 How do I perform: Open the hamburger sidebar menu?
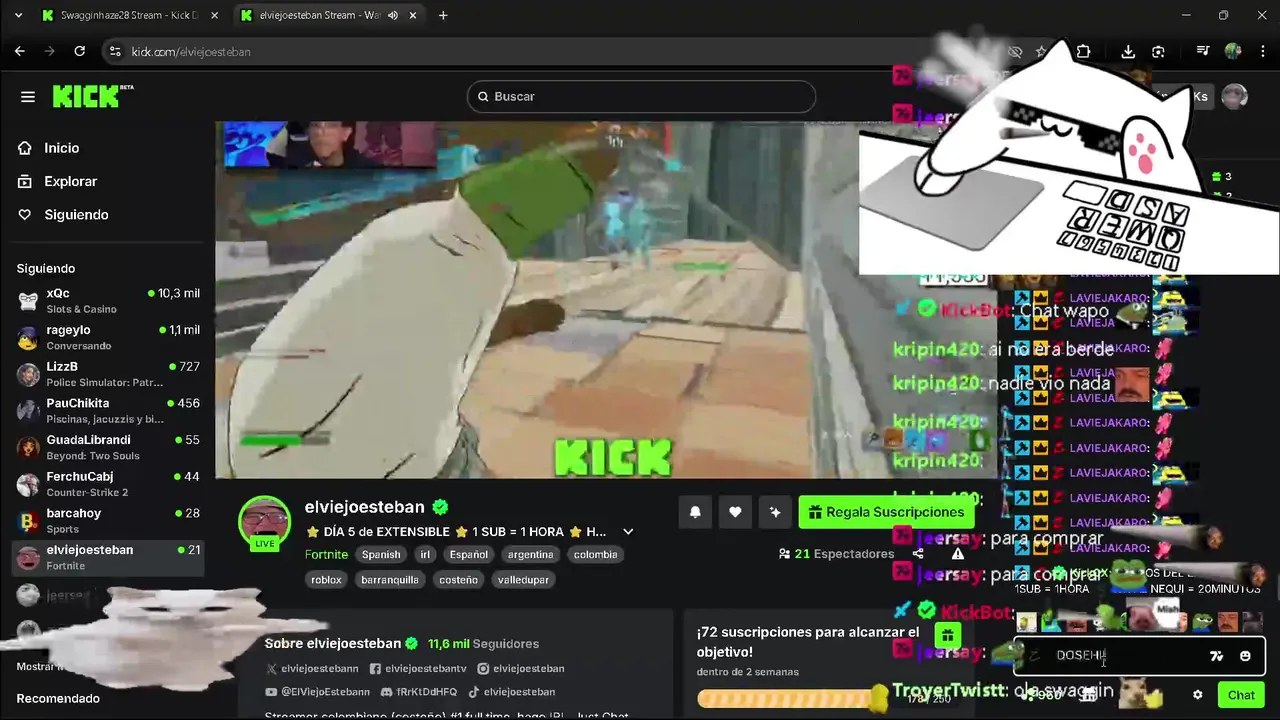pos(28,97)
